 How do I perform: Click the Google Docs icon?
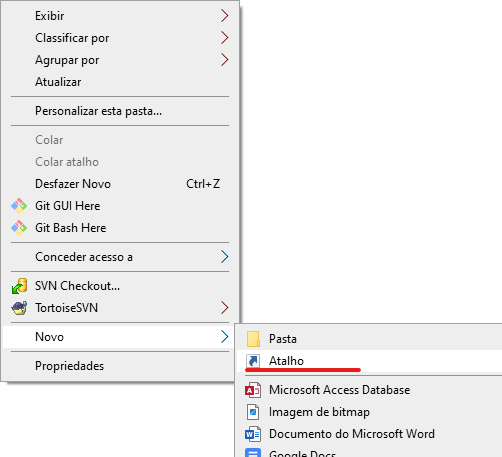tap(253, 453)
